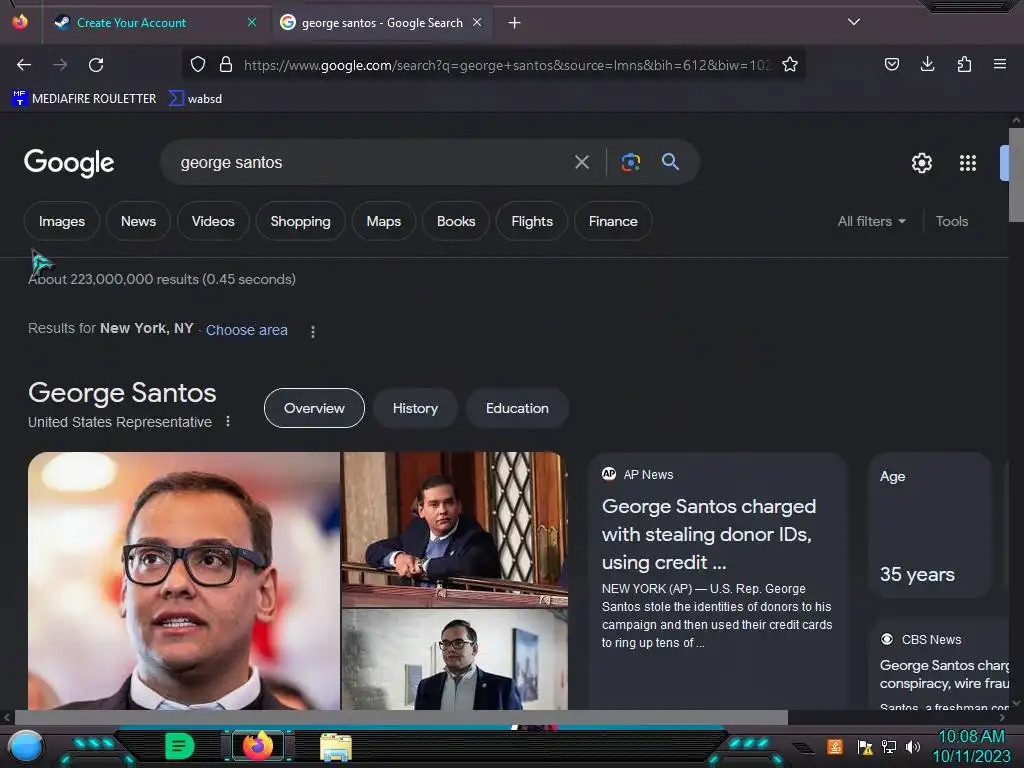Image resolution: width=1024 pixels, height=768 pixels.
Task: Click the horizontal scrollbar at the bottom
Action: 401,717
